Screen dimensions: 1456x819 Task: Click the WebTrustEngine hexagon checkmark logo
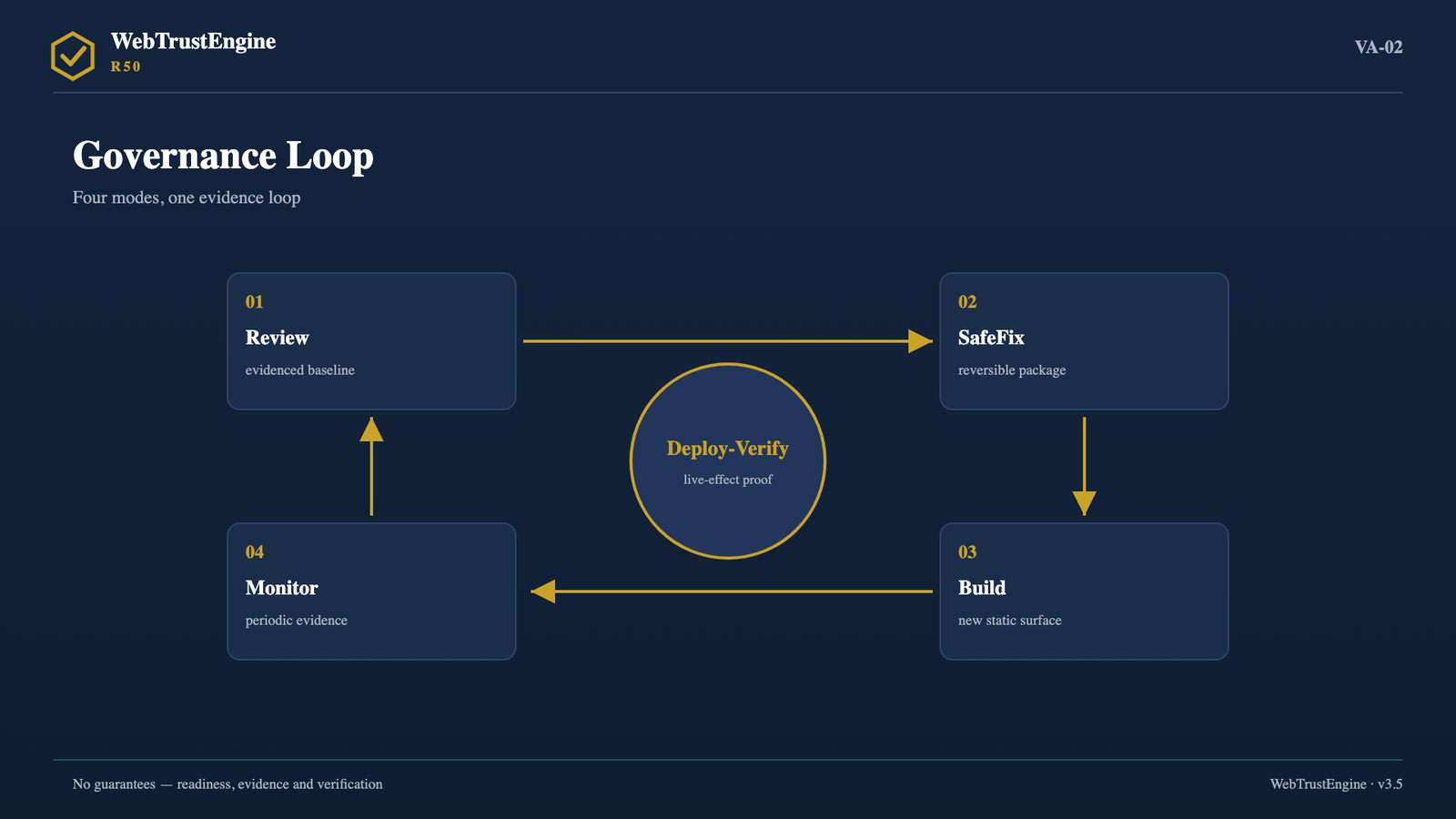coord(73,56)
